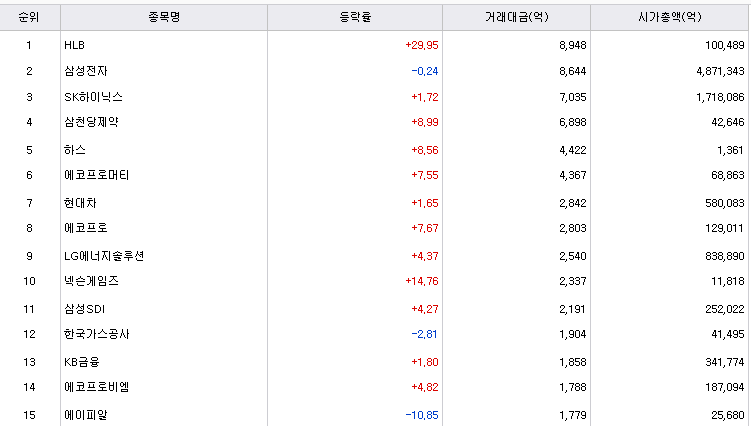
Task: Click 현대차 trading value 2,842
Action: click(573, 203)
